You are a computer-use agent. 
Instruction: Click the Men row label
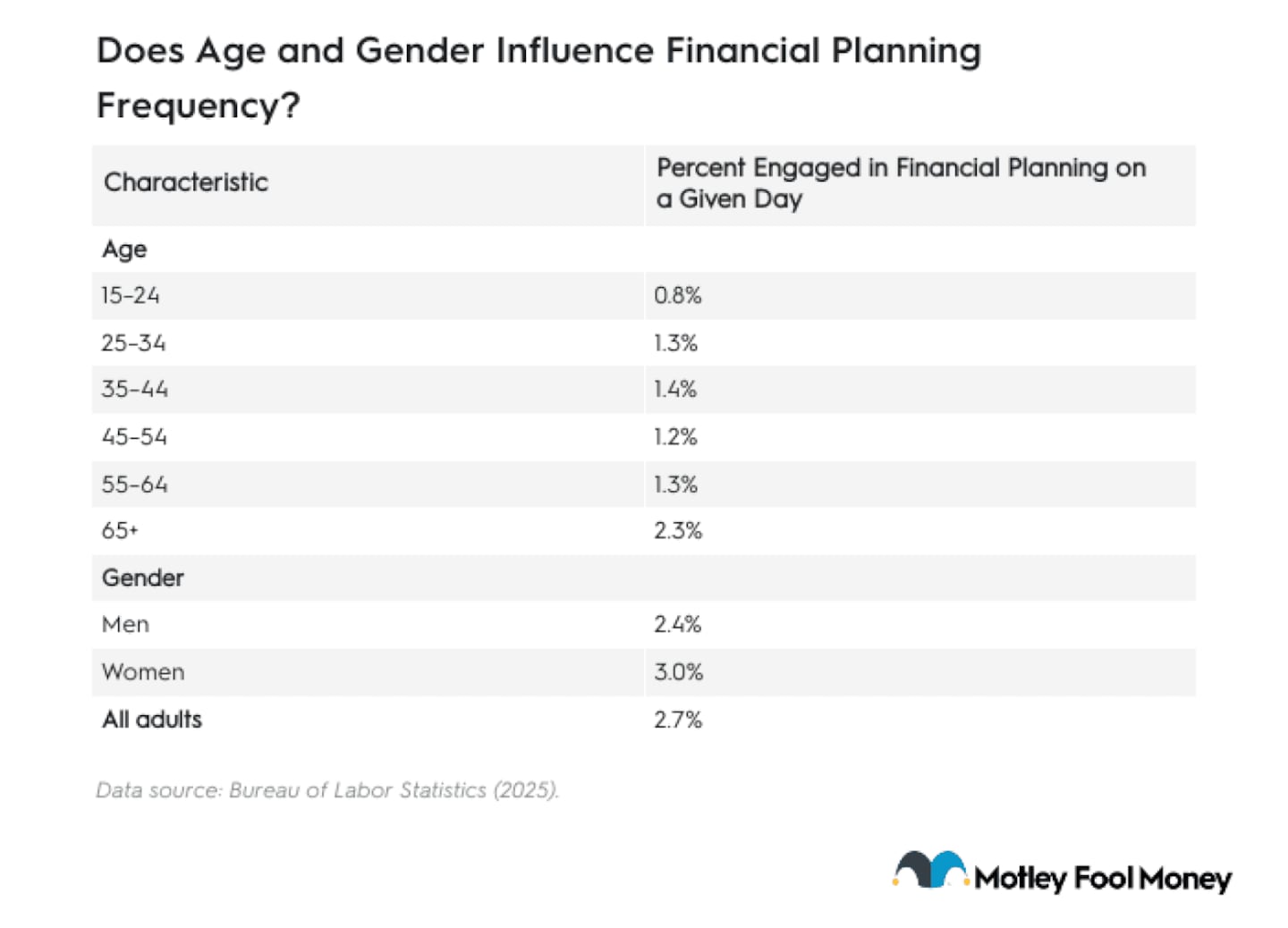[x=125, y=625]
